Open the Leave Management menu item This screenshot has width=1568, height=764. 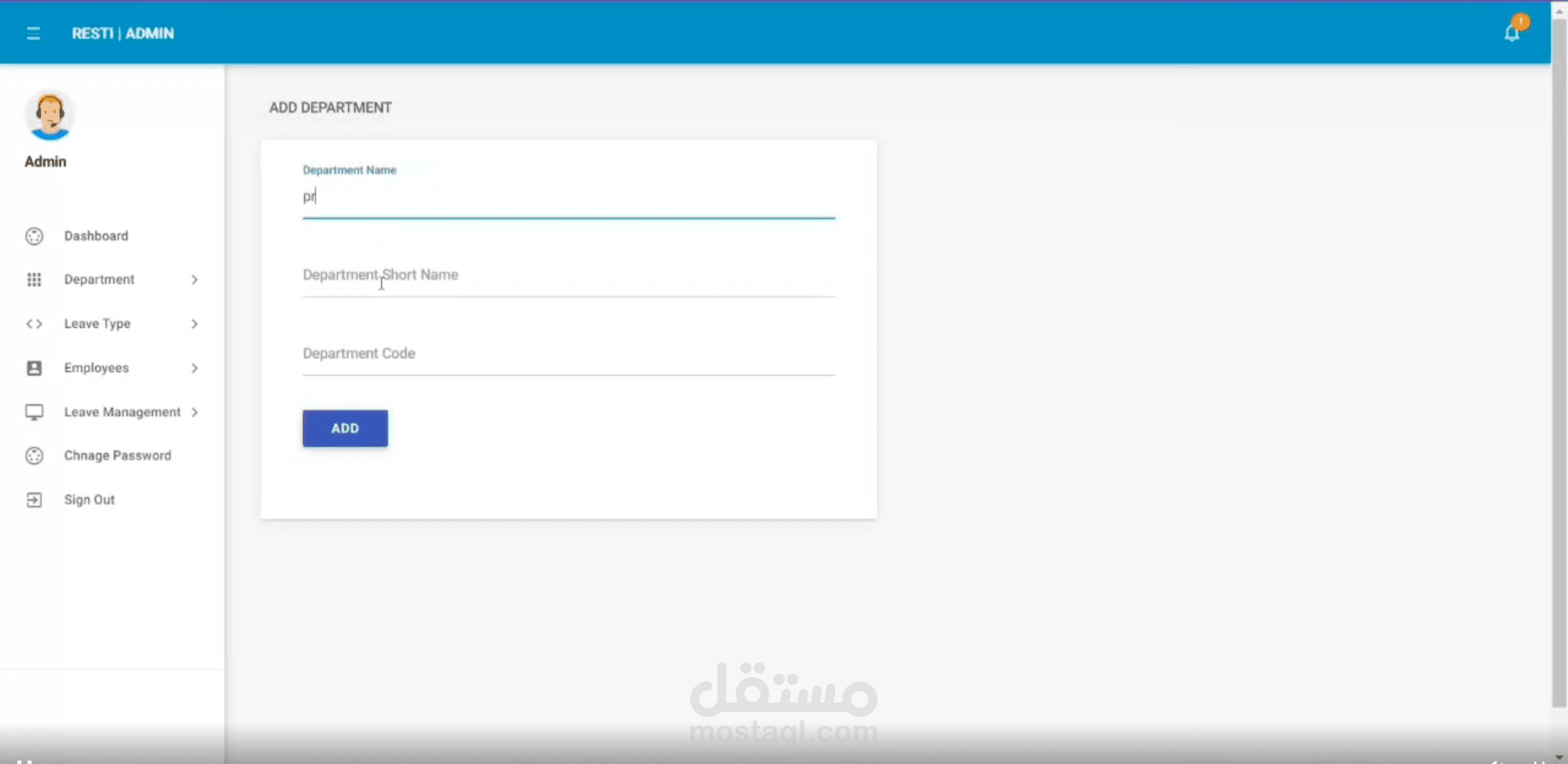tap(122, 411)
